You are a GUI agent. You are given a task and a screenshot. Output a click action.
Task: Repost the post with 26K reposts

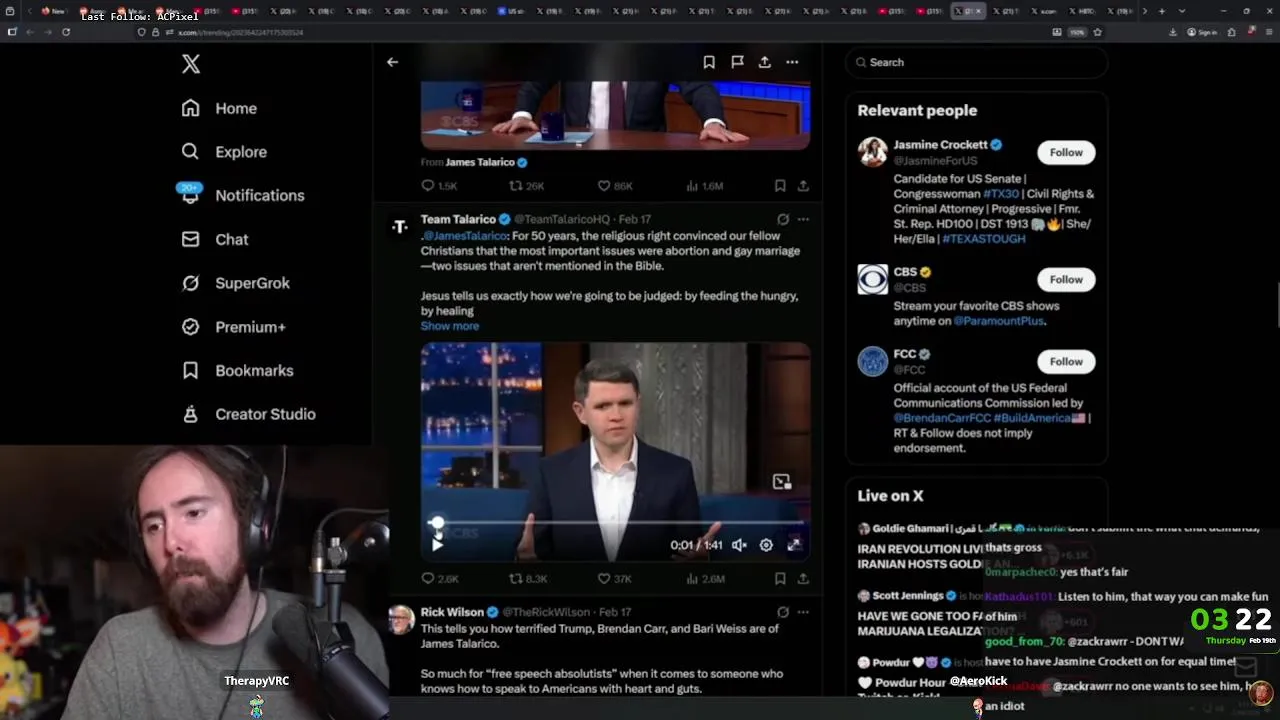pyautogui.click(x=526, y=186)
